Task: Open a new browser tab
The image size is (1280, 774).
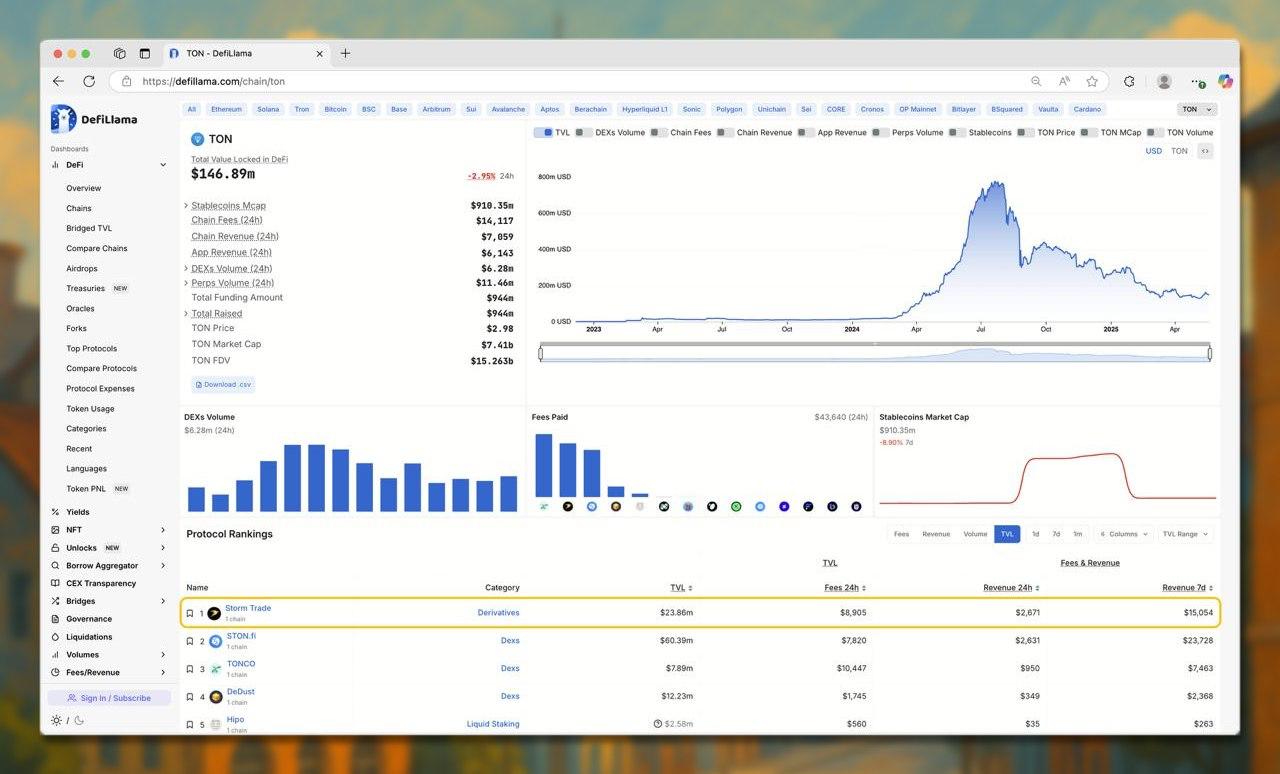Action: tap(345, 53)
